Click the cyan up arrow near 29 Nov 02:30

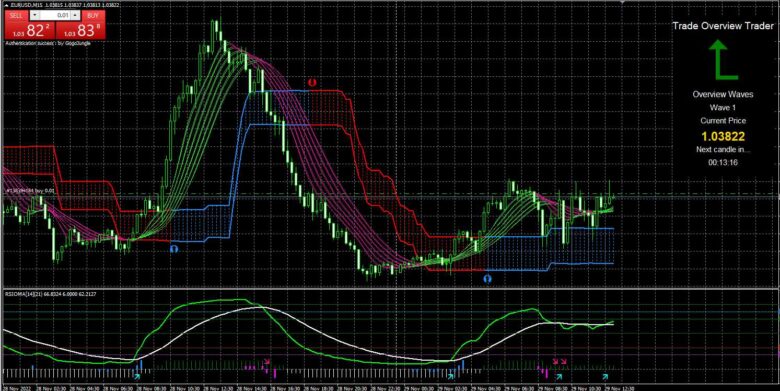click(x=450, y=377)
